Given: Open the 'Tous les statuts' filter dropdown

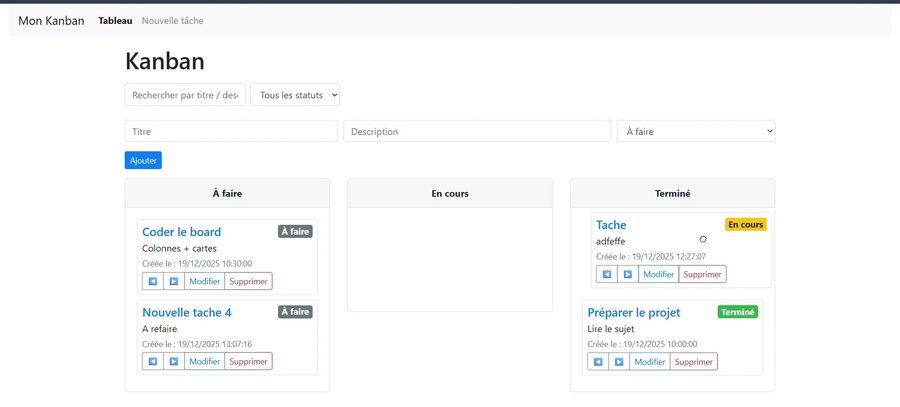Looking at the screenshot, I should pos(295,95).
